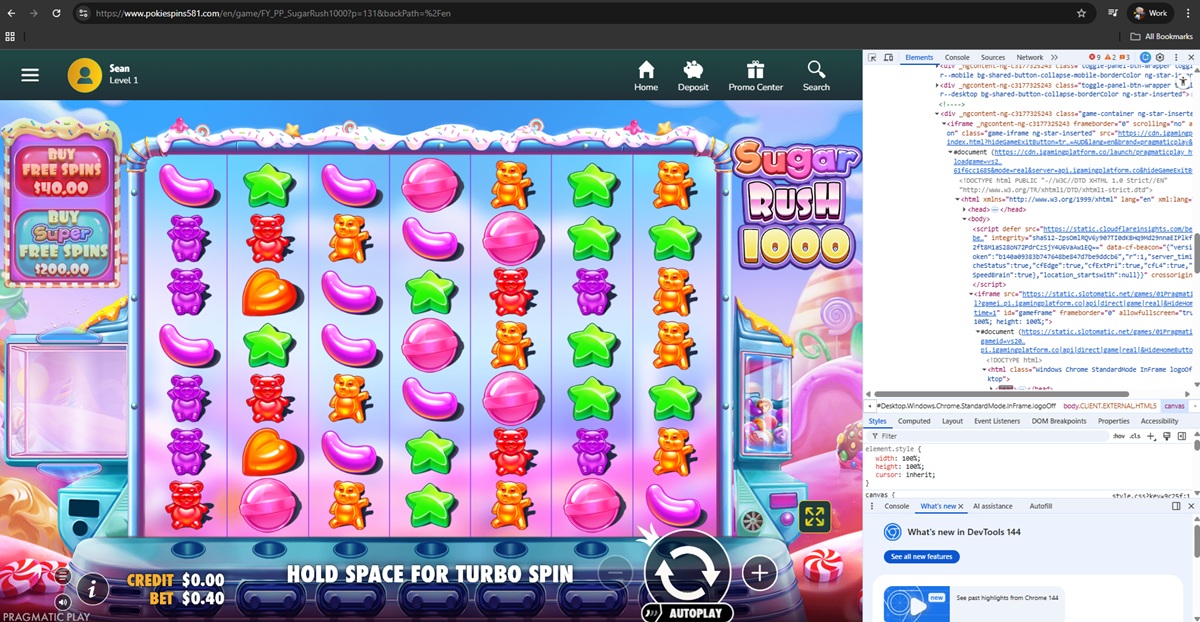1200x622 pixels.
Task: Expand the collapsed head element node
Action: pos(965,209)
